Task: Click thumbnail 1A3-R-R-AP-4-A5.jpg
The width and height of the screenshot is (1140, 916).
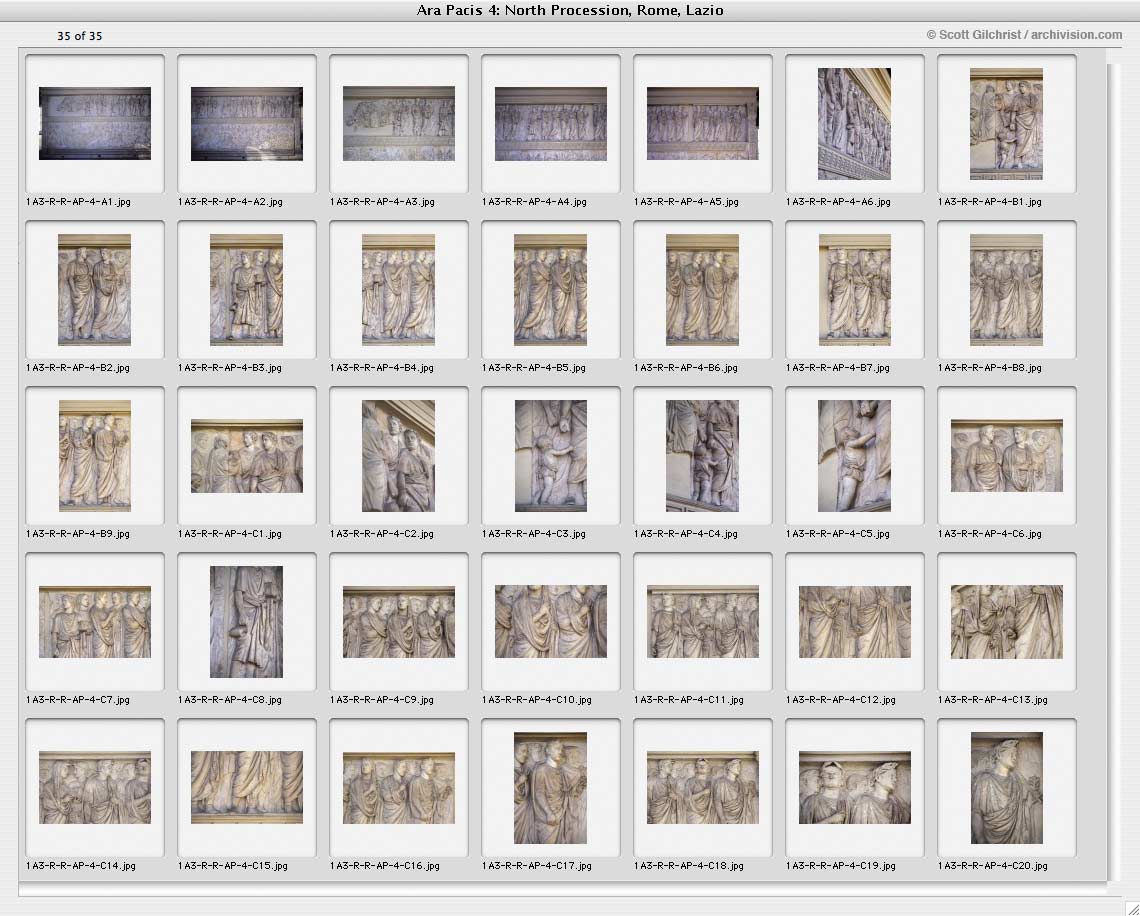Action: tap(702, 124)
